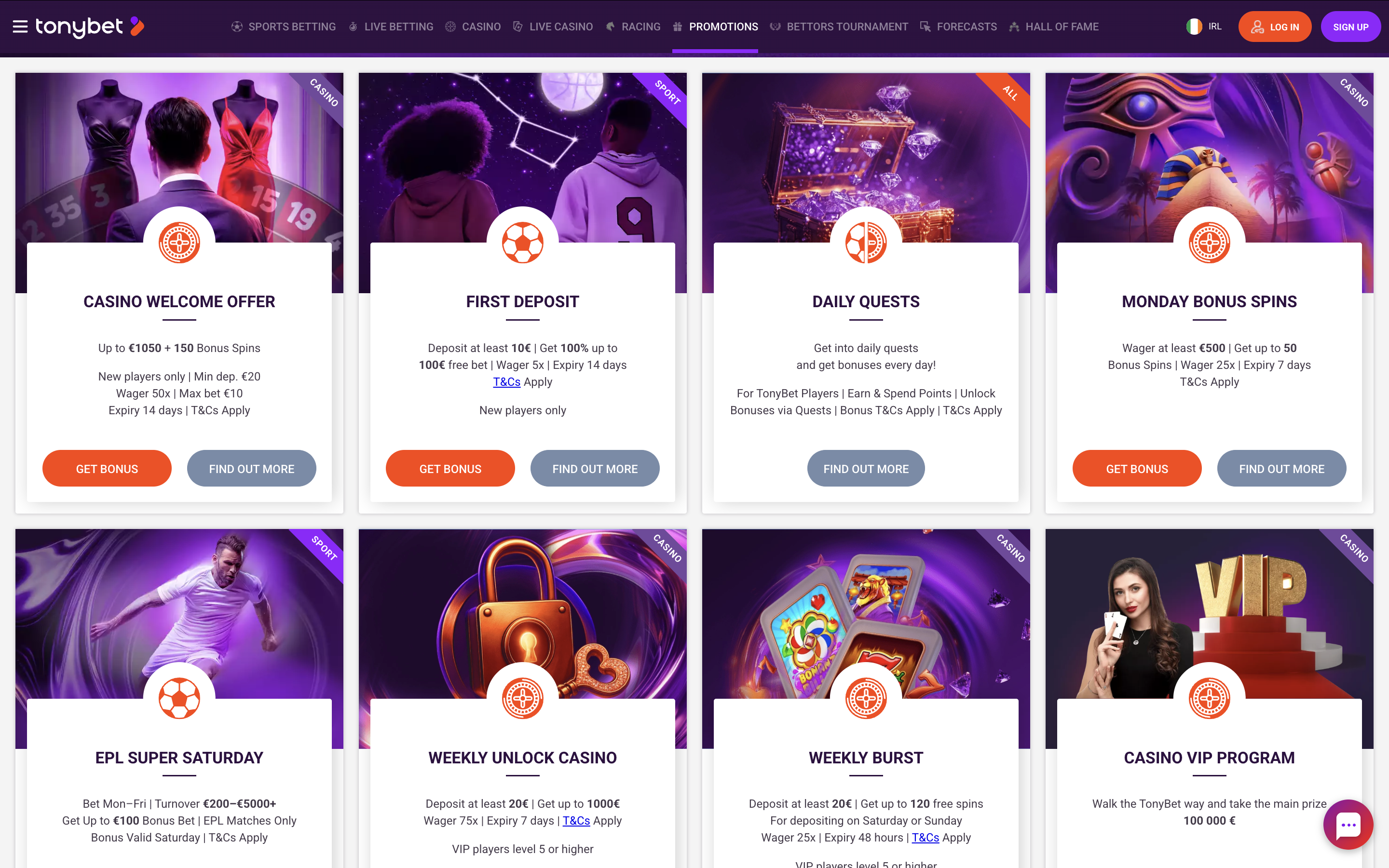Open the Live Casino nav item
Viewport: 1389px width, 868px height.
click(x=553, y=27)
